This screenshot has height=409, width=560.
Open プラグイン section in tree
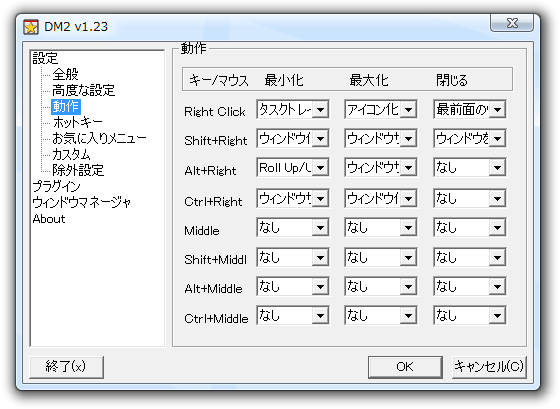[x=56, y=186]
